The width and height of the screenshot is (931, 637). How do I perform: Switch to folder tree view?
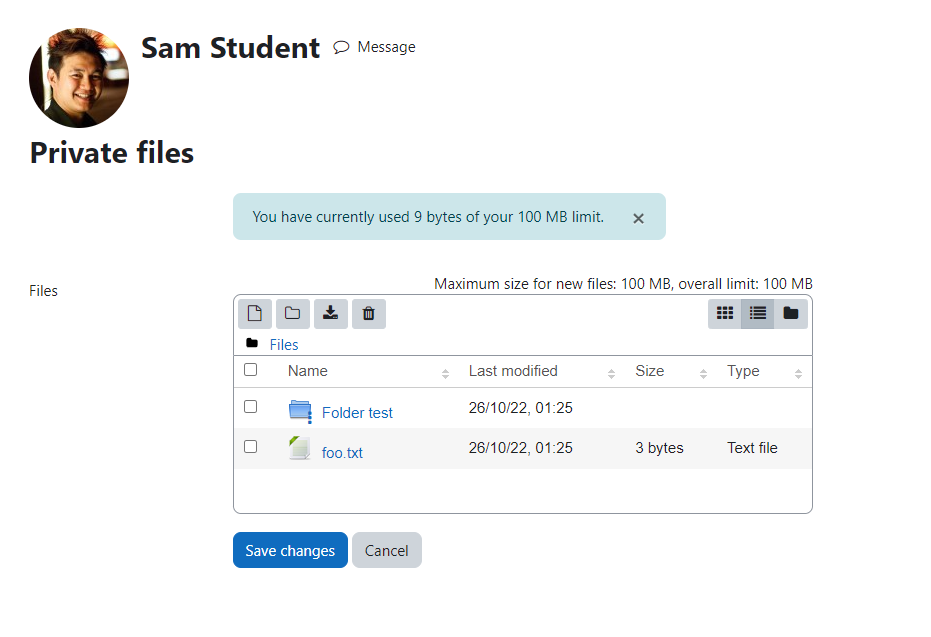791,313
